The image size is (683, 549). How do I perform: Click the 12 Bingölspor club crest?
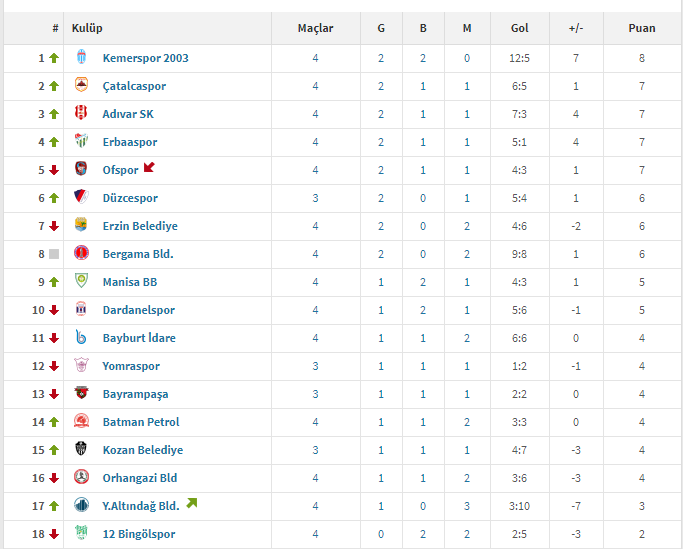(x=81, y=533)
